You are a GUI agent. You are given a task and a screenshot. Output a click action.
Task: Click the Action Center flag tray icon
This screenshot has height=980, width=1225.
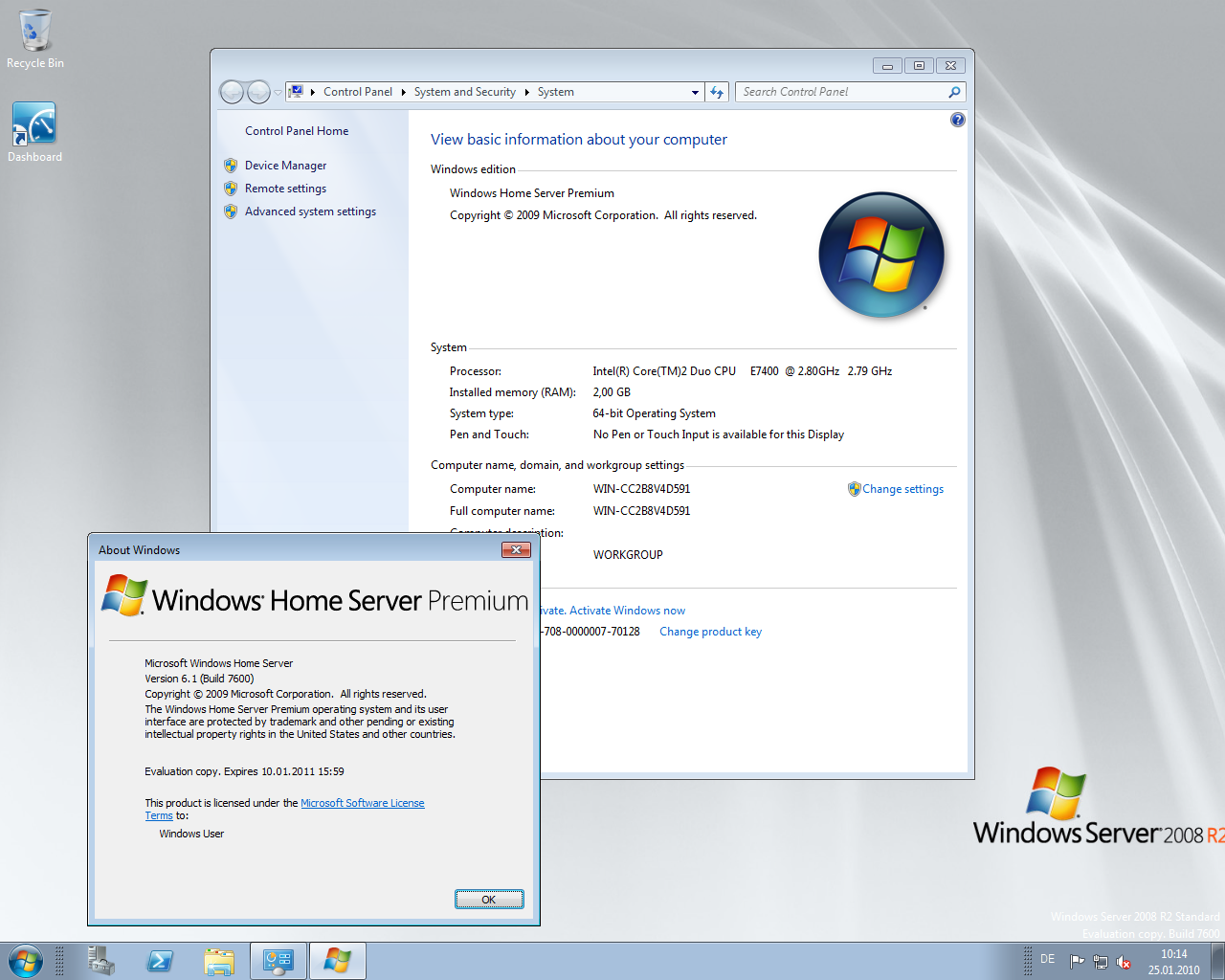click(1077, 962)
